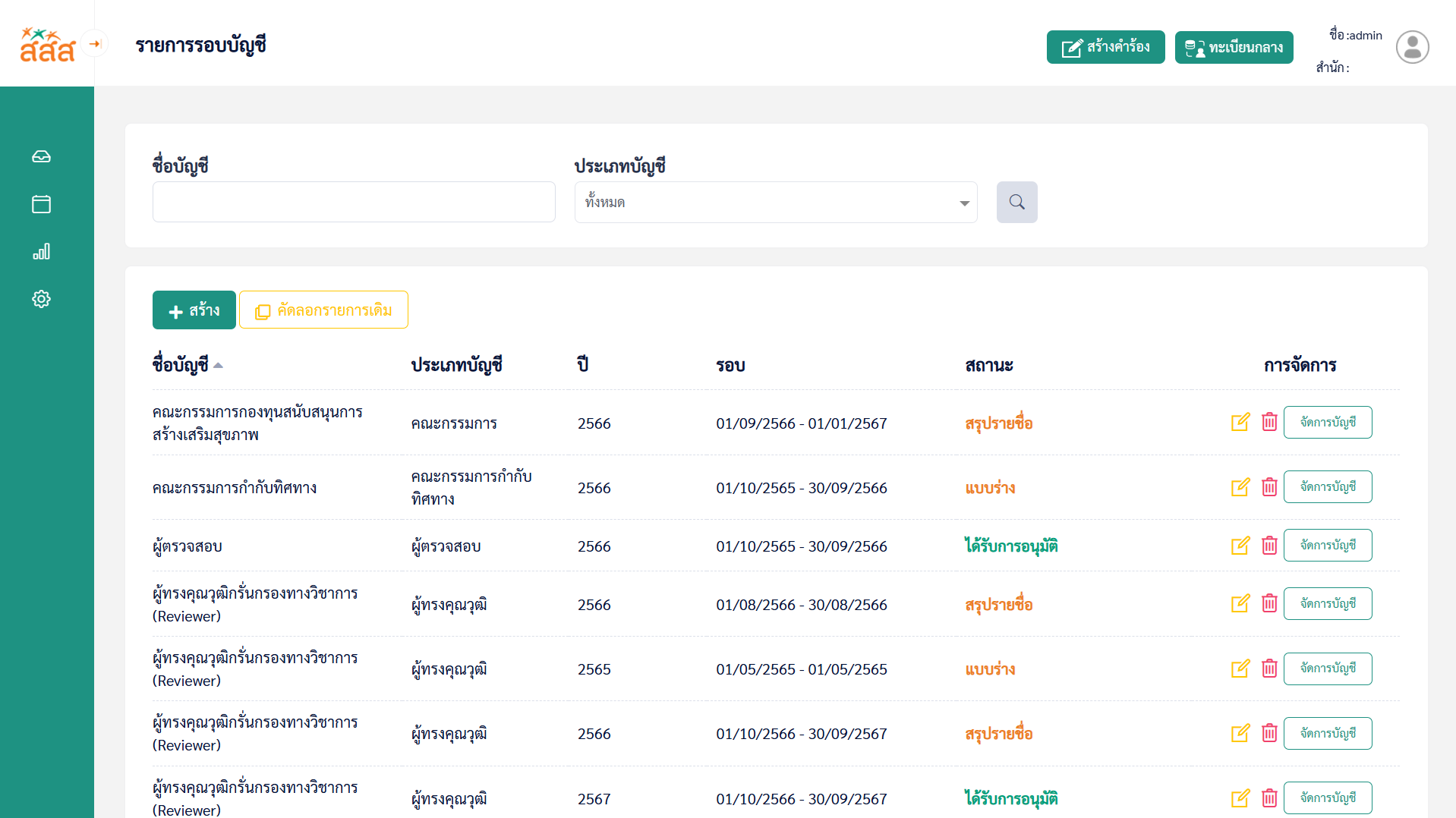Click the inbox icon in the sidebar
The height and width of the screenshot is (818, 1456).
point(41,156)
